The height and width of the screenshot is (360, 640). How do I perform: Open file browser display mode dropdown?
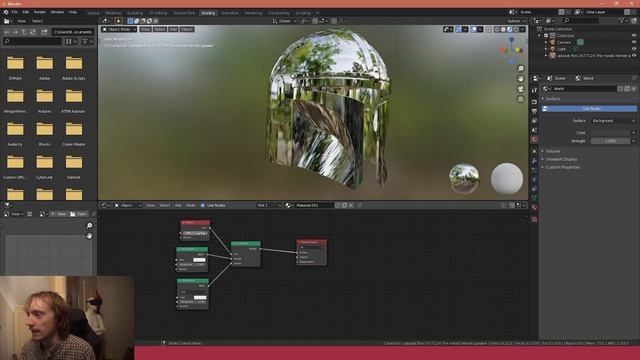pyautogui.click(x=70, y=41)
